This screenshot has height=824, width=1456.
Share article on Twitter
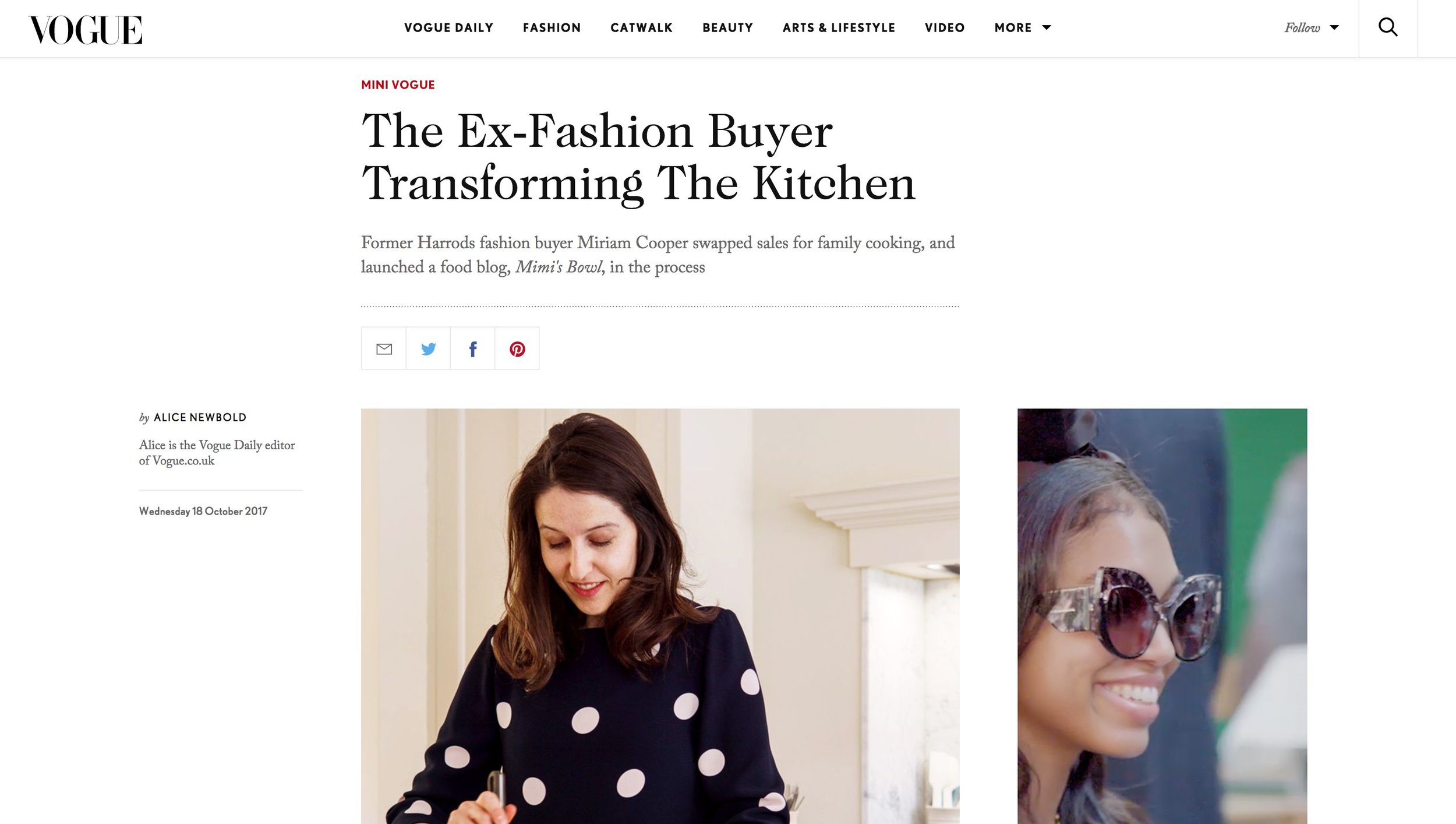click(x=428, y=348)
